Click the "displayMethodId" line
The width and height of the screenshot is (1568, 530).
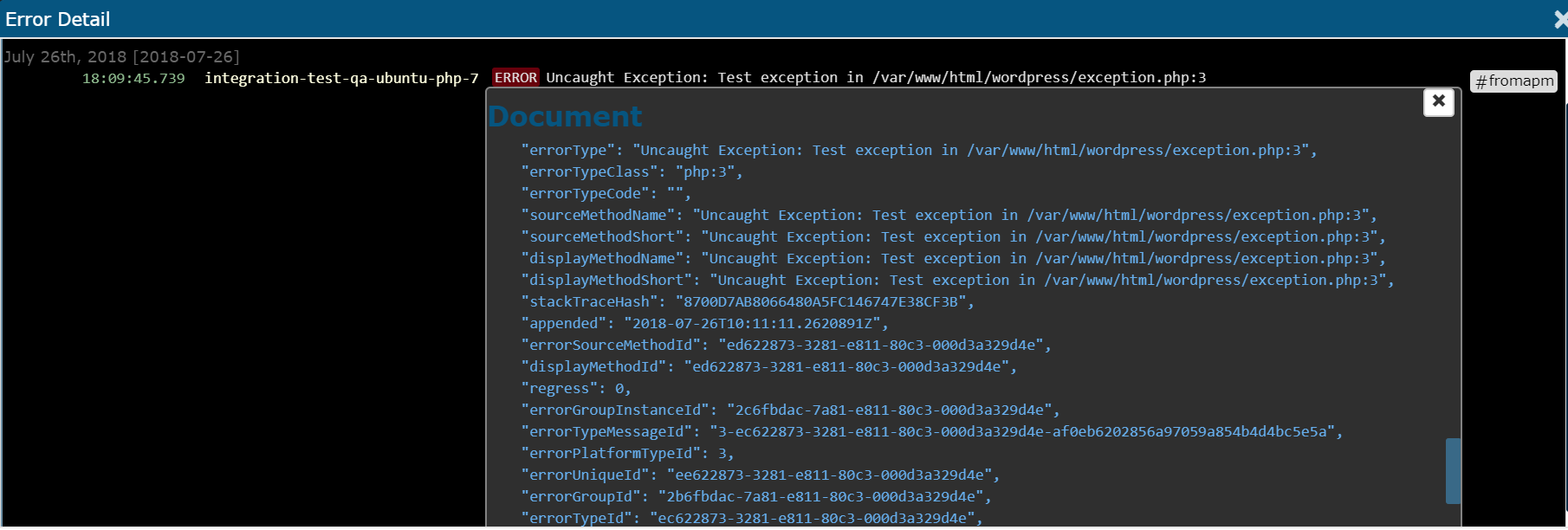[769, 367]
